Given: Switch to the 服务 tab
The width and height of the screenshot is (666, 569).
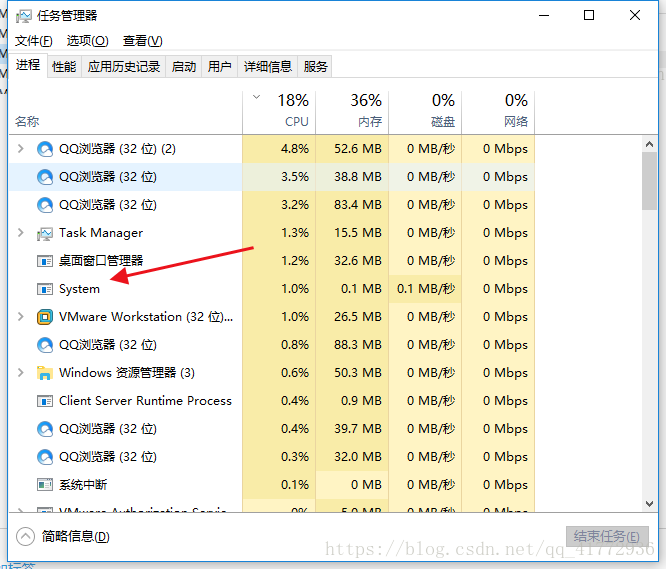Looking at the screenshot, I should pyautogui.click(x=315, y=67).
